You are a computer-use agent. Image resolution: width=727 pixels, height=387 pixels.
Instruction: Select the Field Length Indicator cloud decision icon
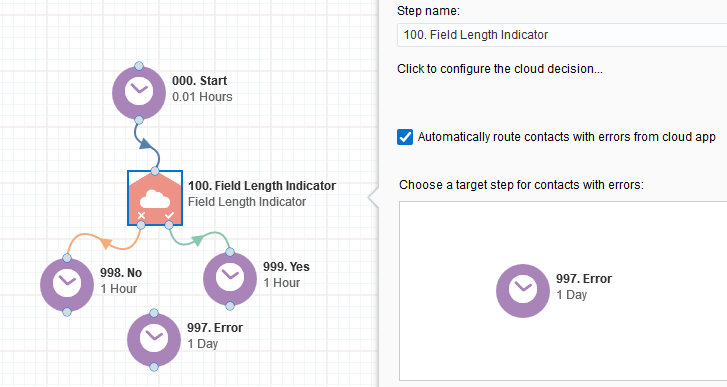(x=155, y=198)
